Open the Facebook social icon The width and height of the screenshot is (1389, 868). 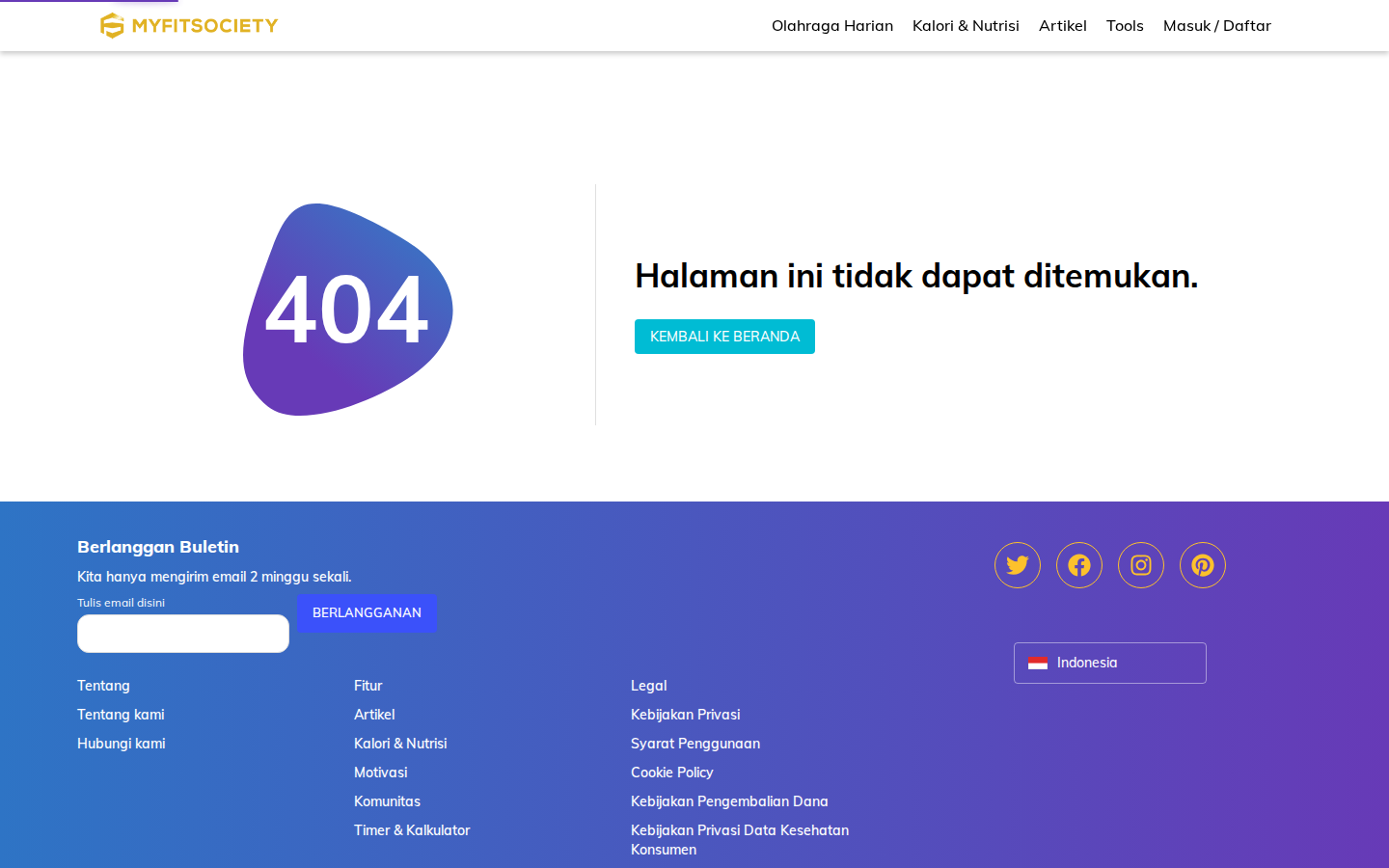1079,565
